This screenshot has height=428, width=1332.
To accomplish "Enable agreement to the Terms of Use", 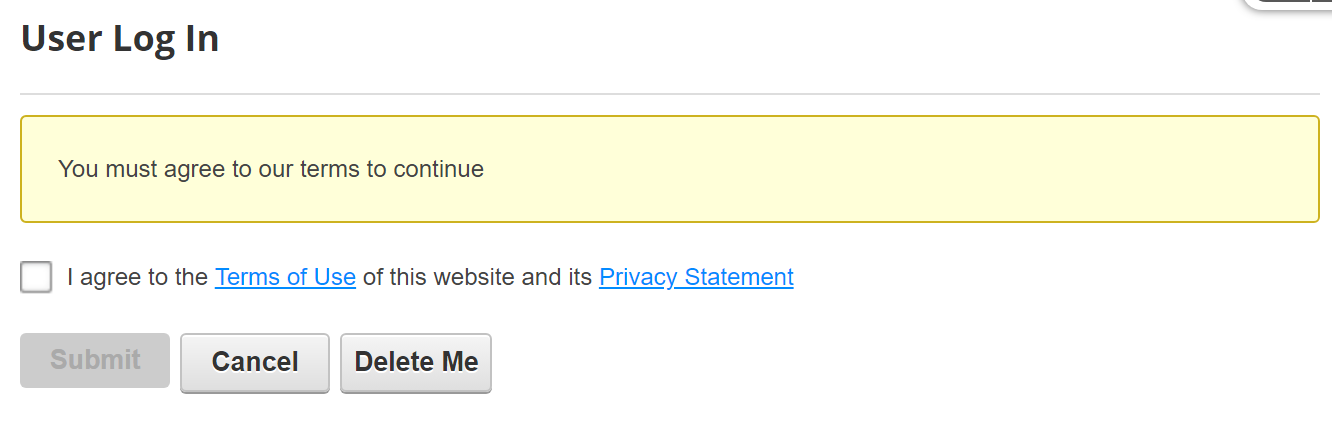I will 36,277.
